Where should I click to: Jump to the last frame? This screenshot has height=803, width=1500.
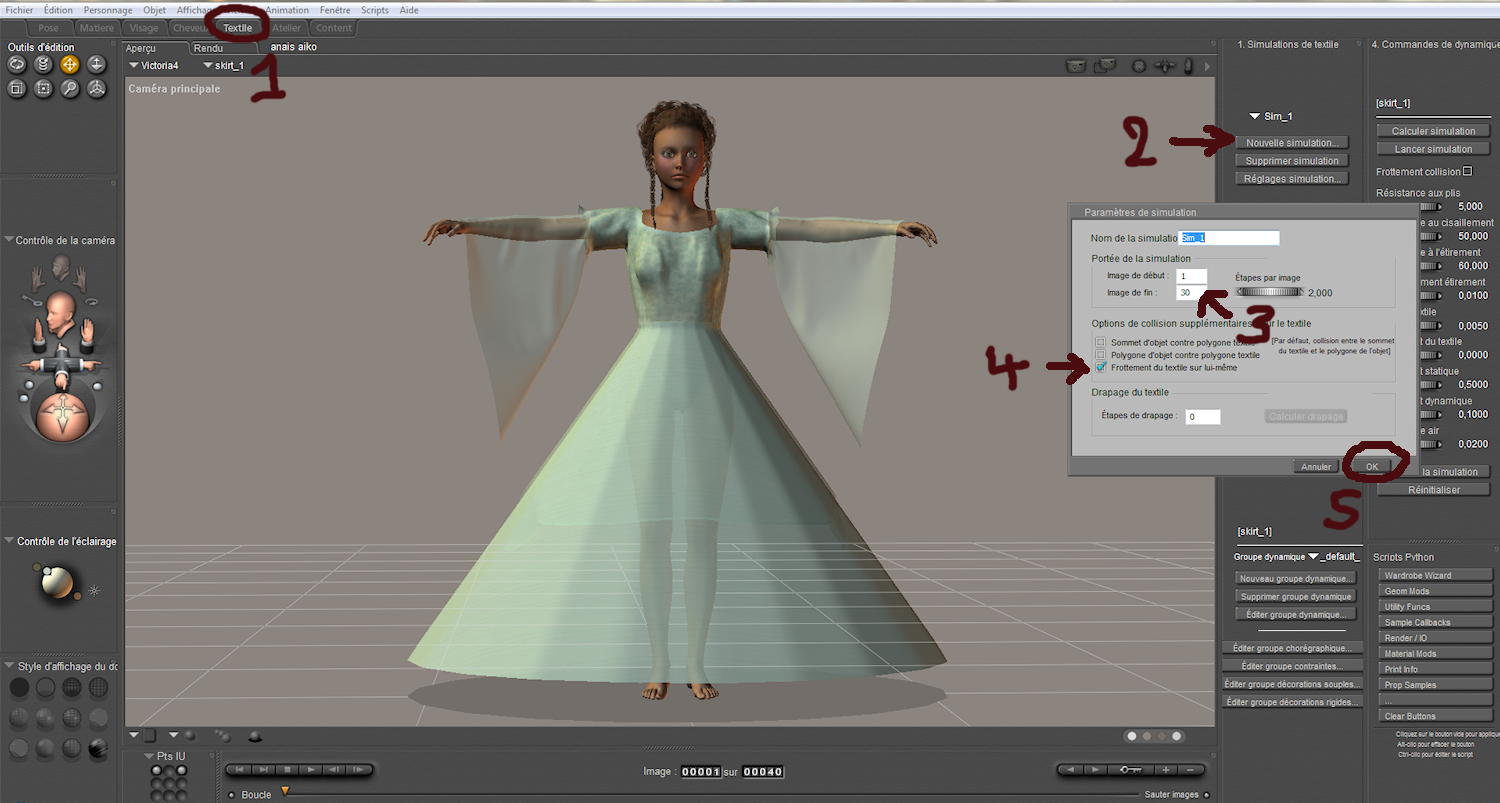tap(263, 770)
